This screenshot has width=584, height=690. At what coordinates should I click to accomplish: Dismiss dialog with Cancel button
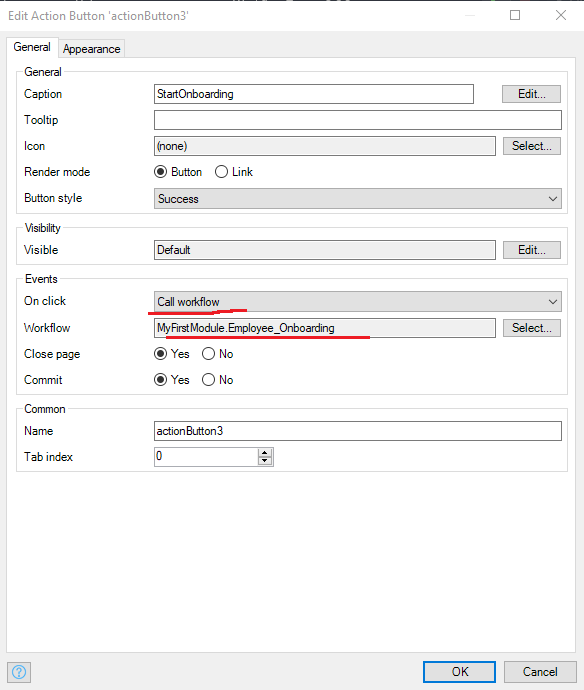coord(540,672)
